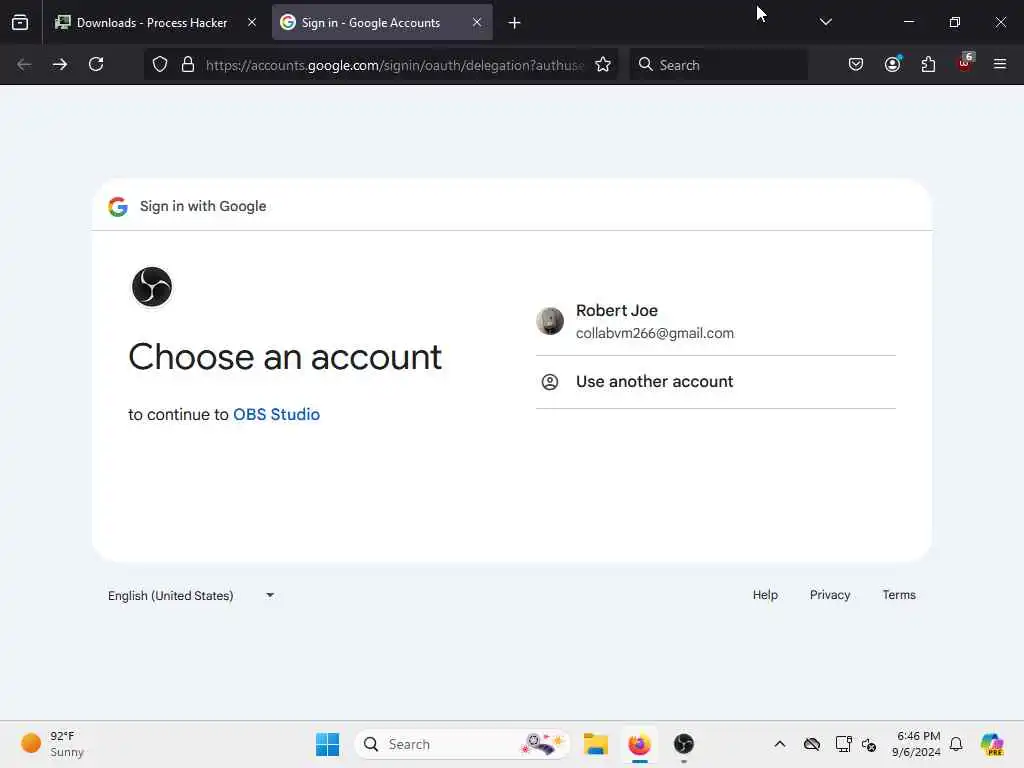Open the Extensions puzzle icon
This screenshot has width=1024, height=768.
pos(928,64)
